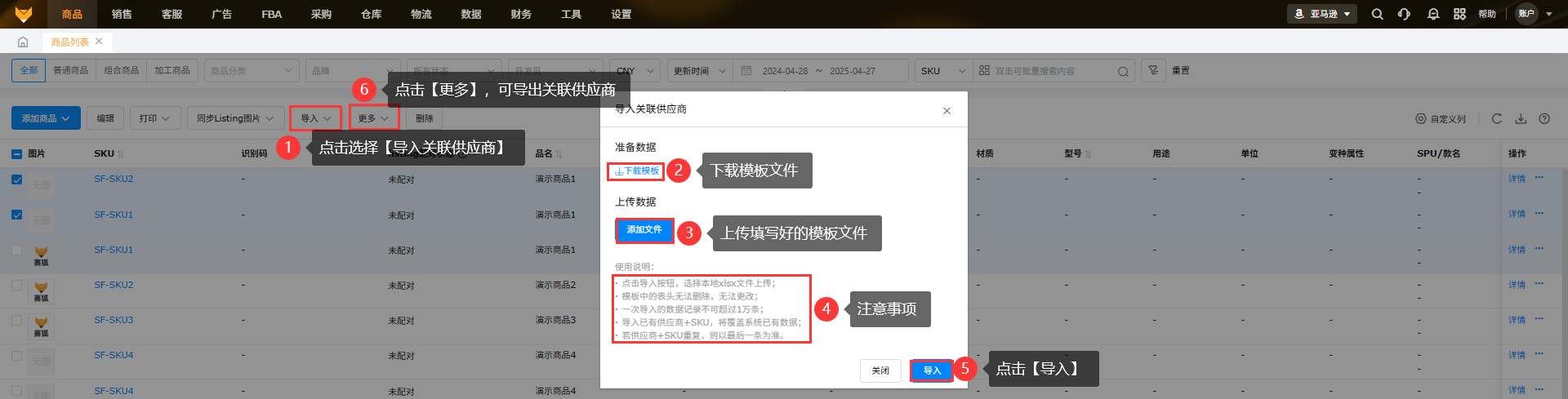Open the 商品分类 dropdown
Image resolution: width=1568 pixels, height=399 pixels.
(x=252, y=71)
